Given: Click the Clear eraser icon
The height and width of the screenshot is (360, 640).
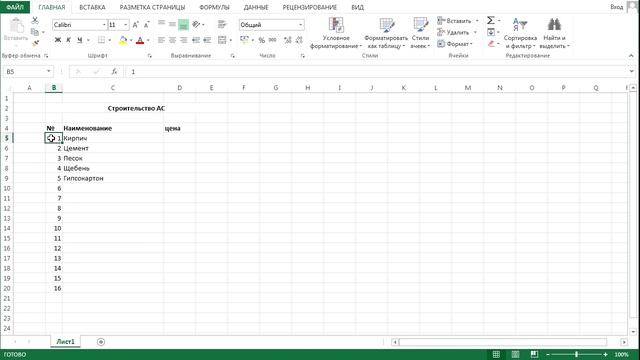Looking at the screenshot, I should point(491,43).
